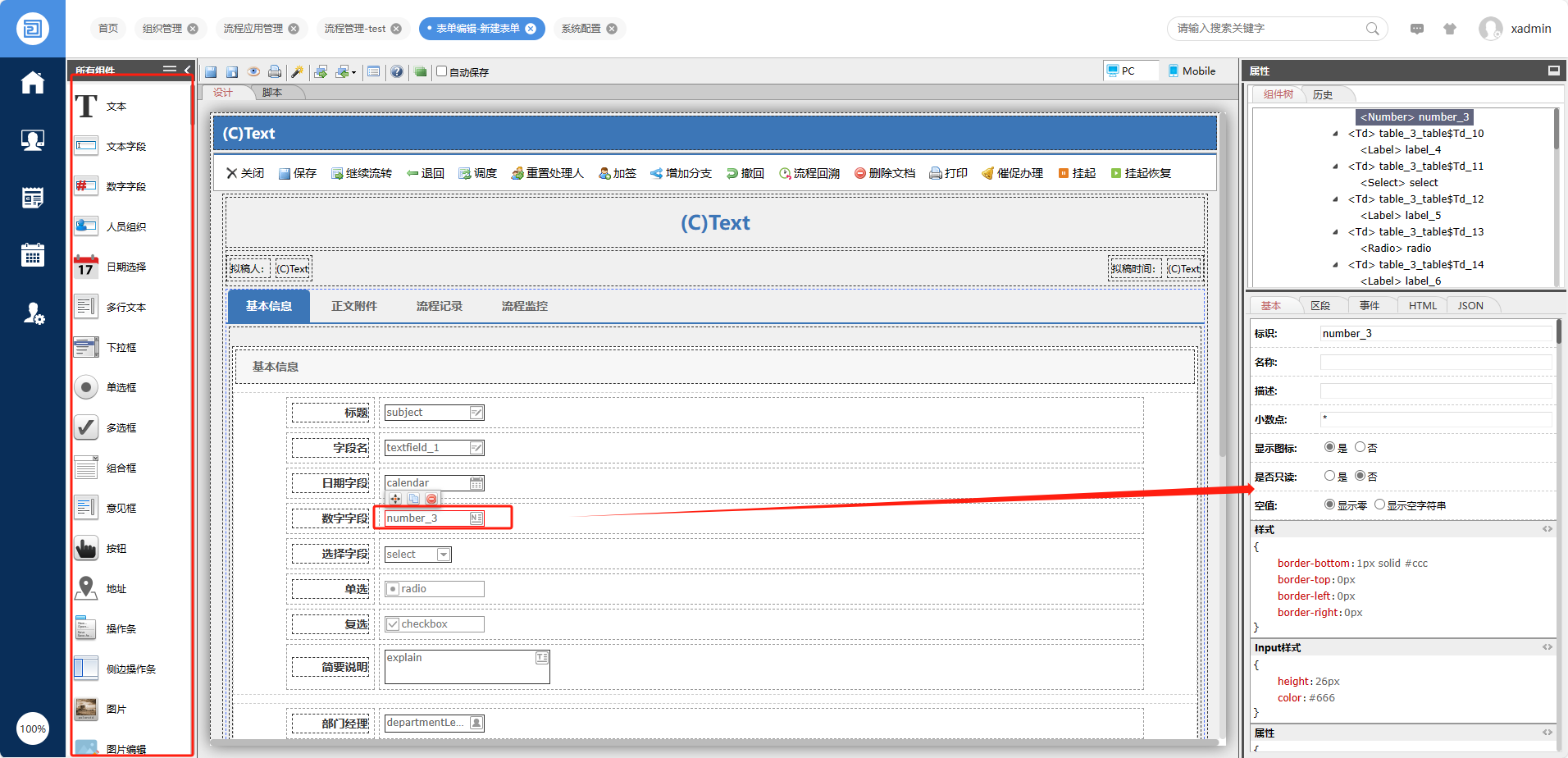Select the 下拉框 dropdown component
Viewport: 1568px width, 758px height.
pos(86,347)
